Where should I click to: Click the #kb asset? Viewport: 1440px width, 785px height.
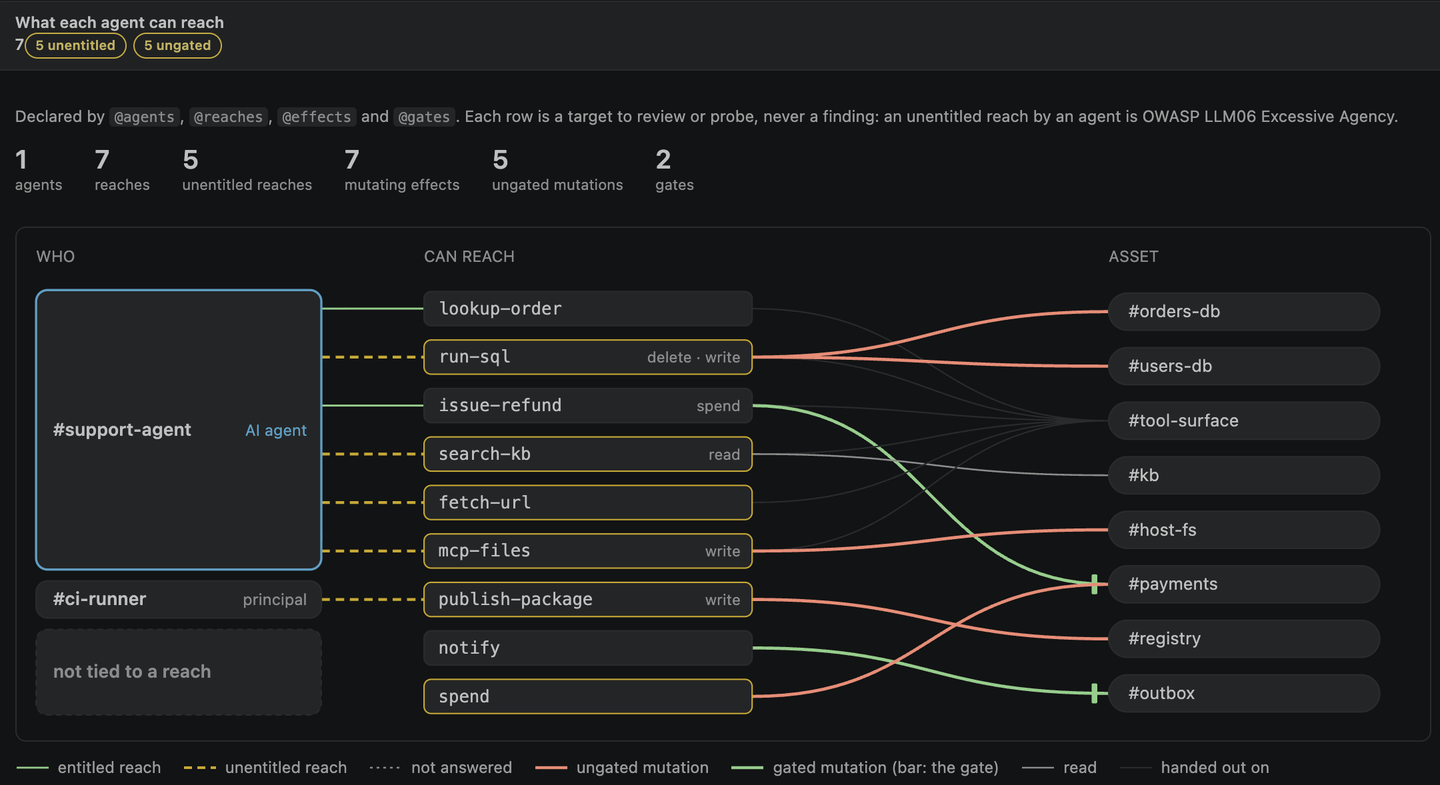pos(1244,475)
